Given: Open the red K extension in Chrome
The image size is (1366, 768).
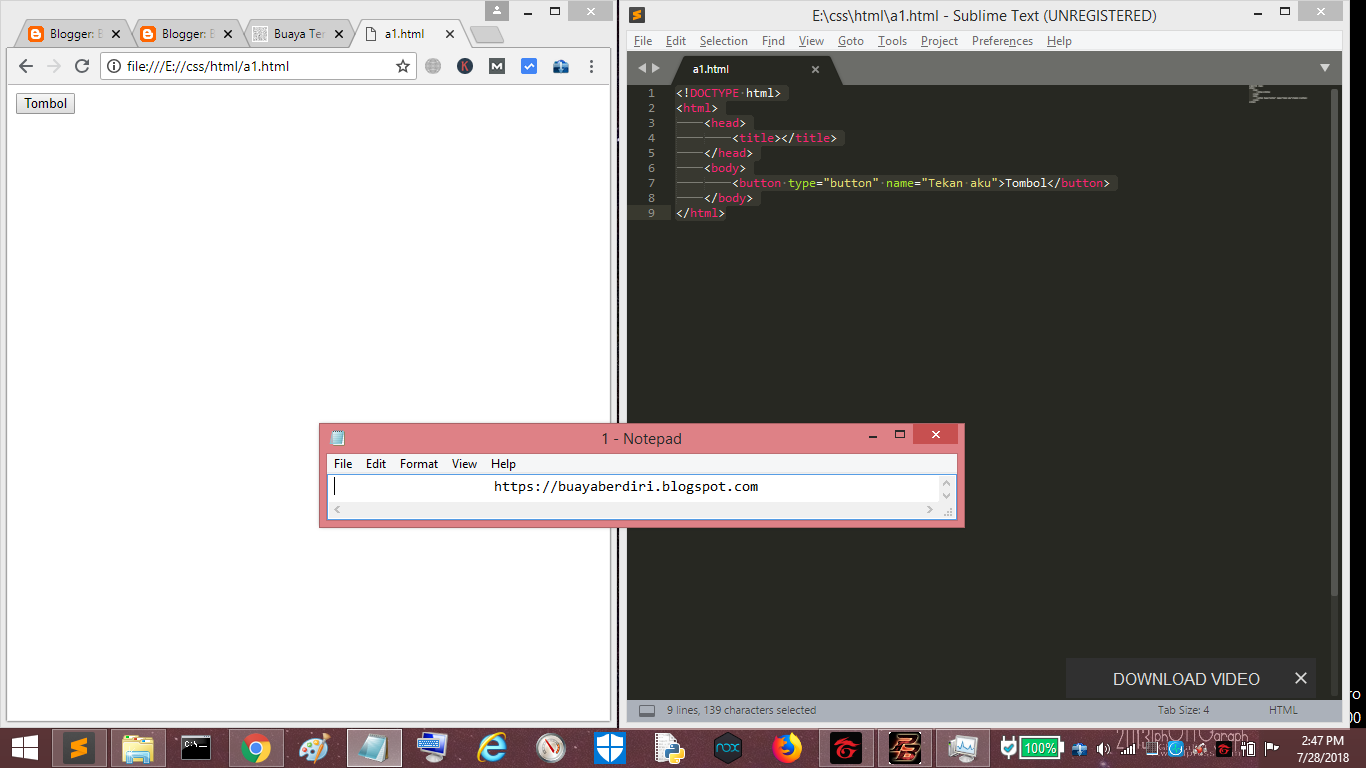Looking at the screenshot, I should [x=465, y=66].
